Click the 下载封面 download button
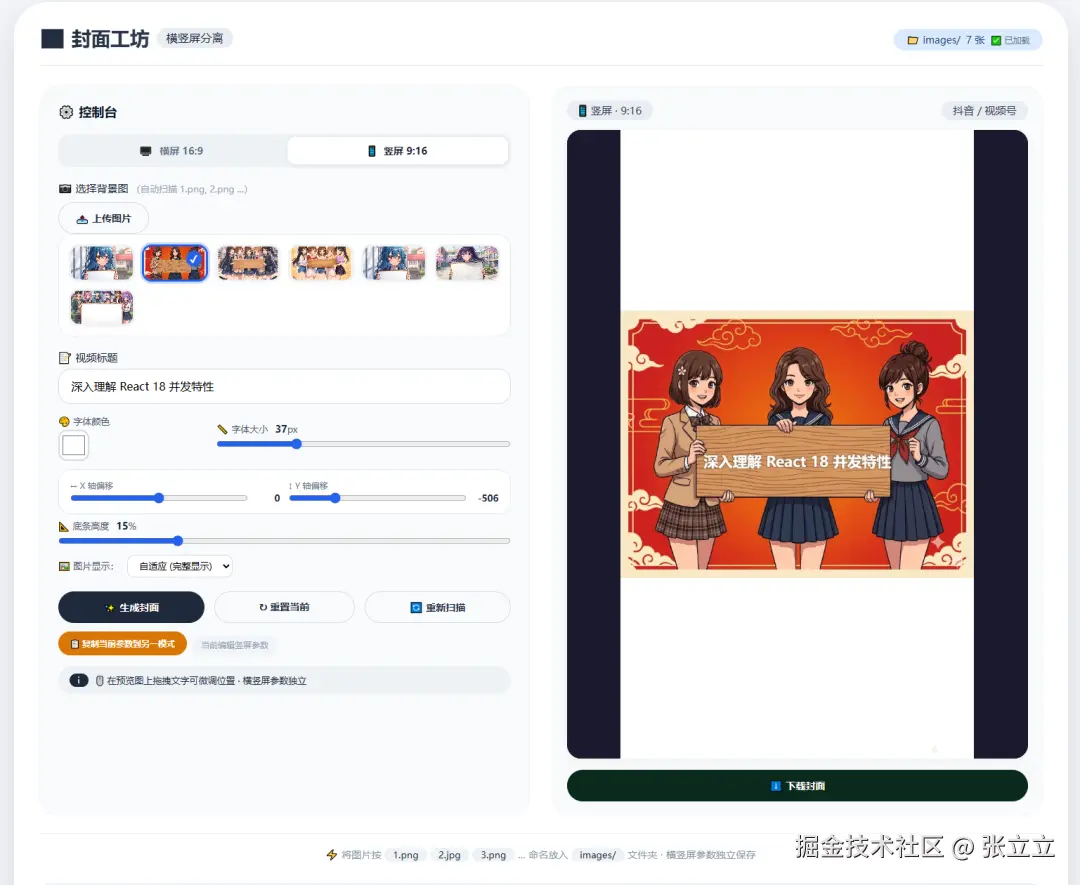The height and width of the screenshot is (885, 1080). click(797, 786)
